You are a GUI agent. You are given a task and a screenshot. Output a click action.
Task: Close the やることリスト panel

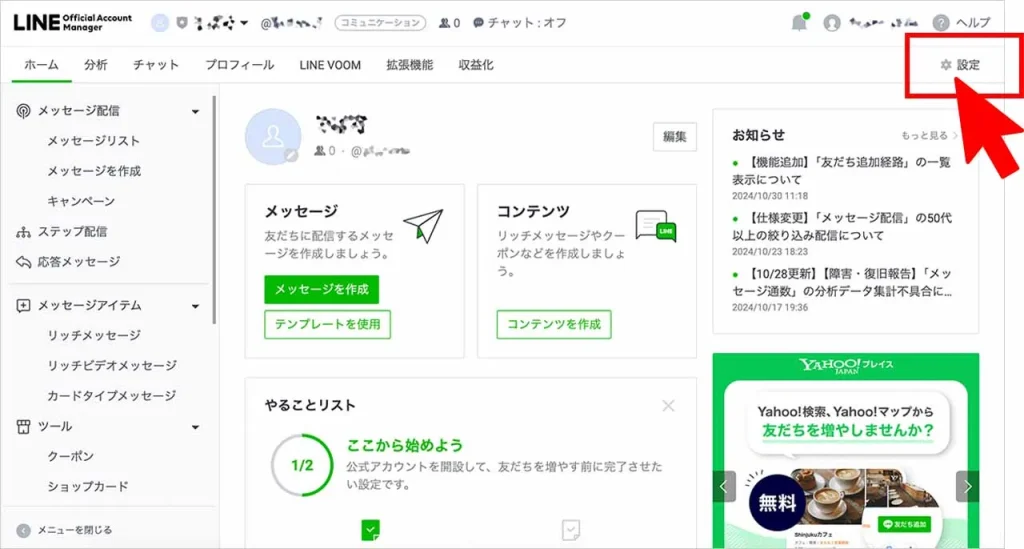[668, 406]
